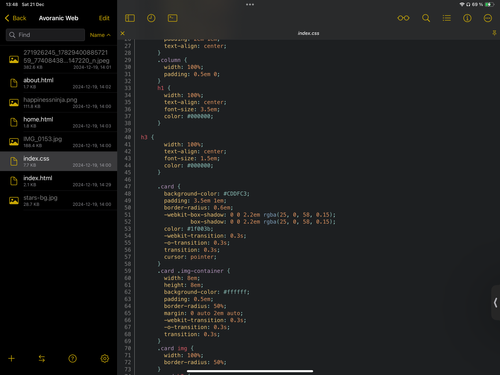Open the more options ellipsis circle
This screenshot has height=375, width=500.
tap(488, 18)
